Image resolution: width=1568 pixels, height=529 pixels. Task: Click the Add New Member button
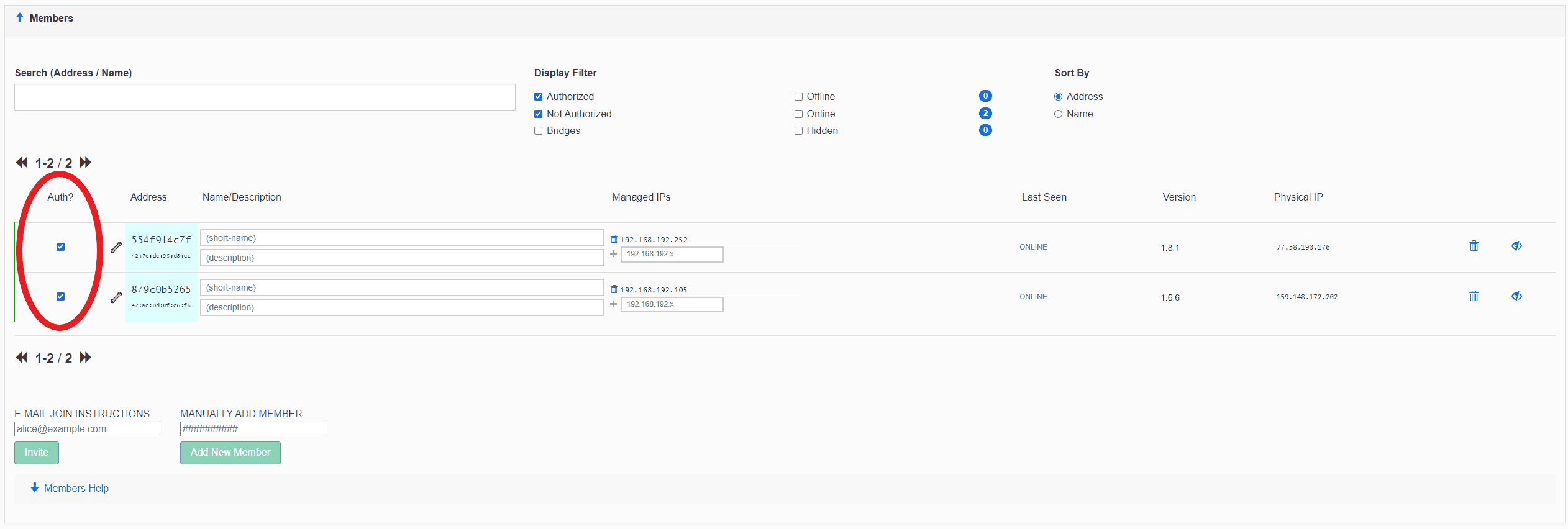pos(230,453)
